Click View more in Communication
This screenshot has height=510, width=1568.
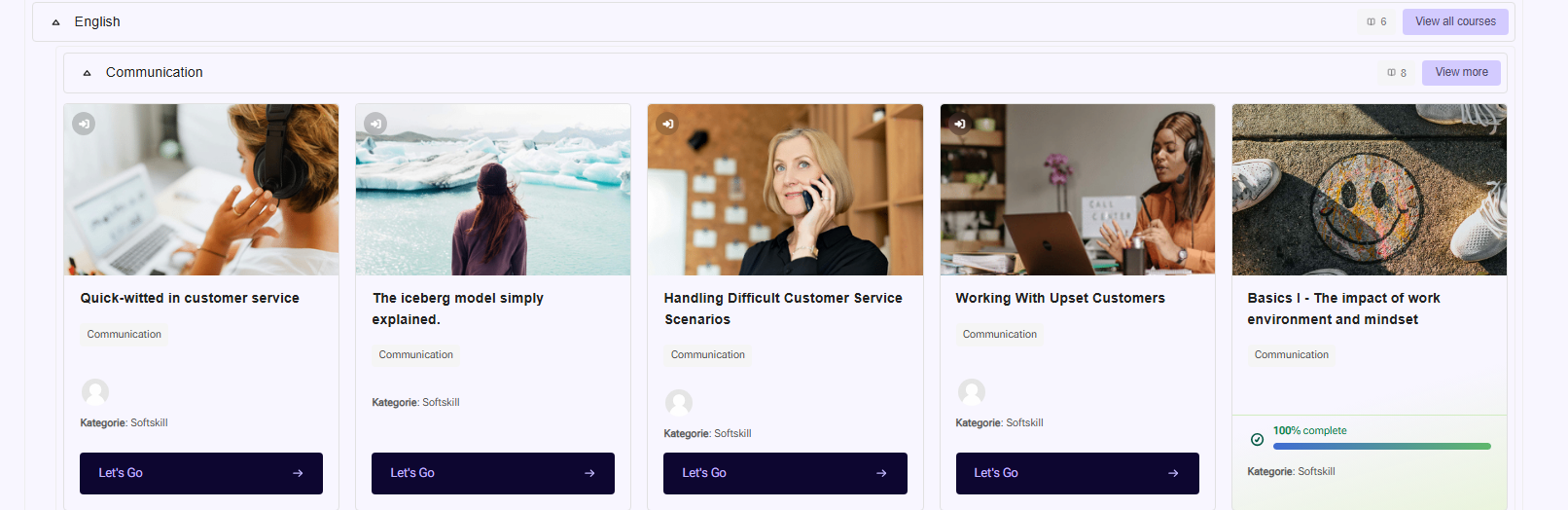1461,72
